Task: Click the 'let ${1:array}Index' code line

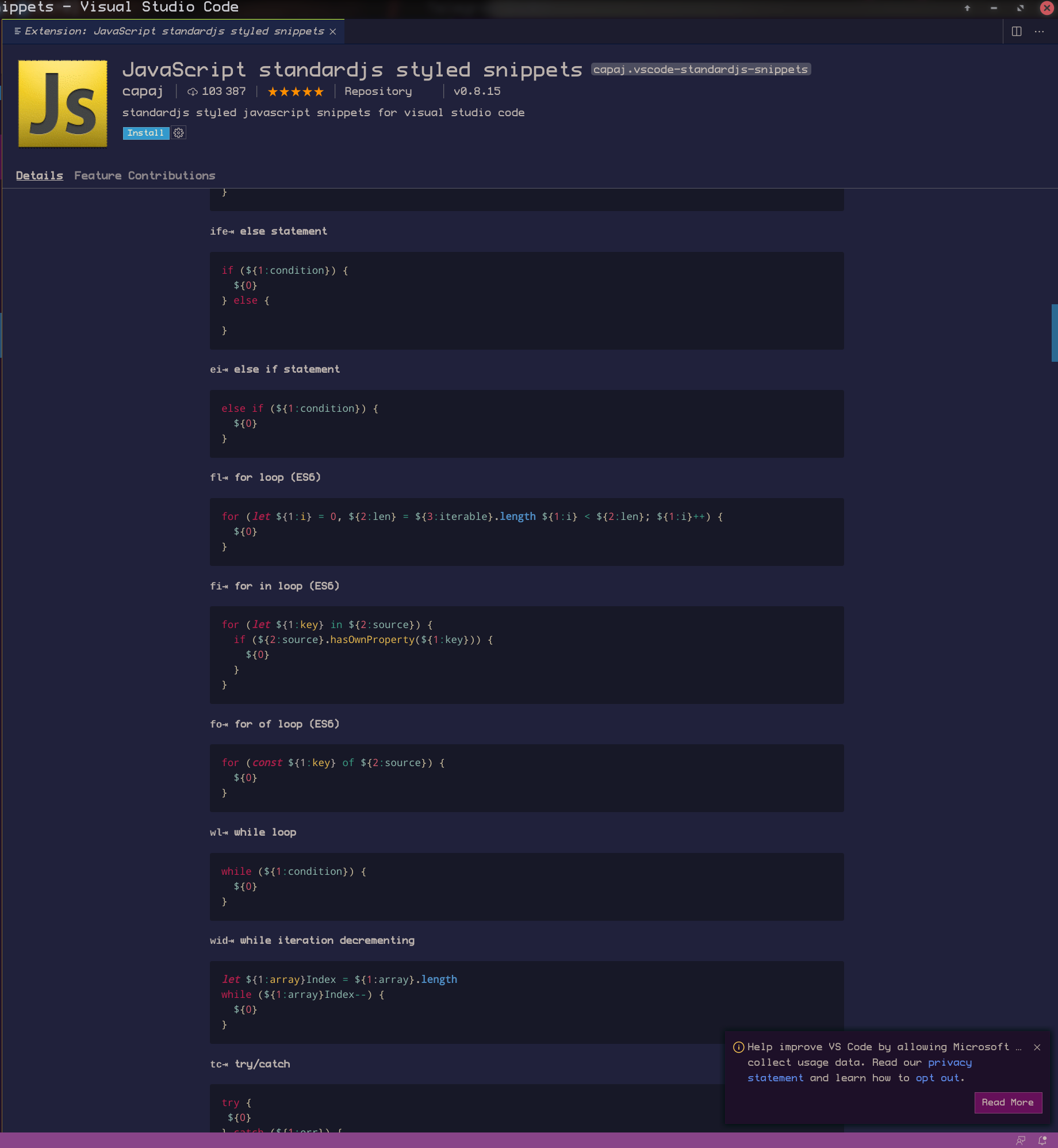Action: pos(339,979)
